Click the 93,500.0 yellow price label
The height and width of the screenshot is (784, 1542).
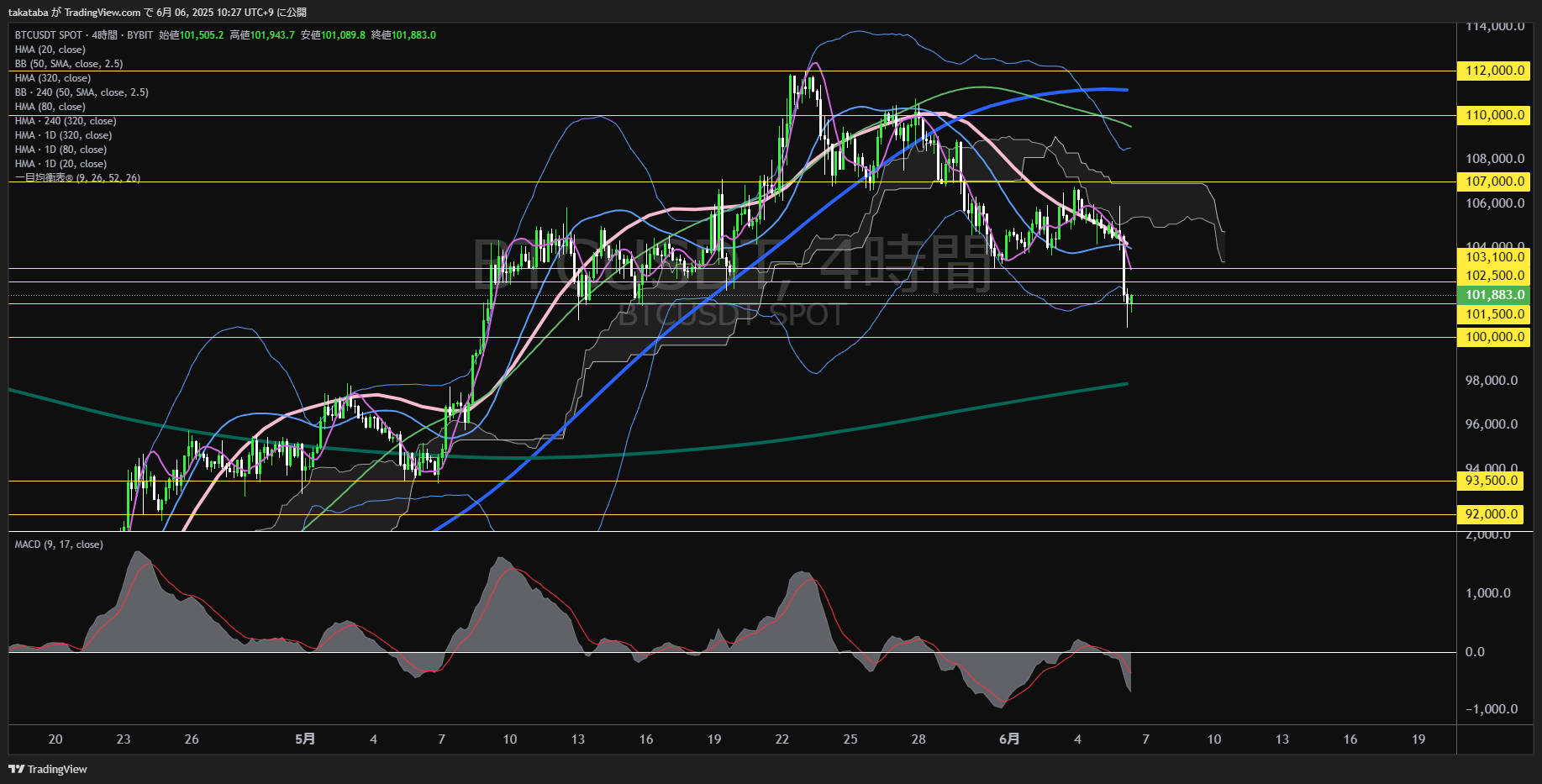(x=1492, y=481)
